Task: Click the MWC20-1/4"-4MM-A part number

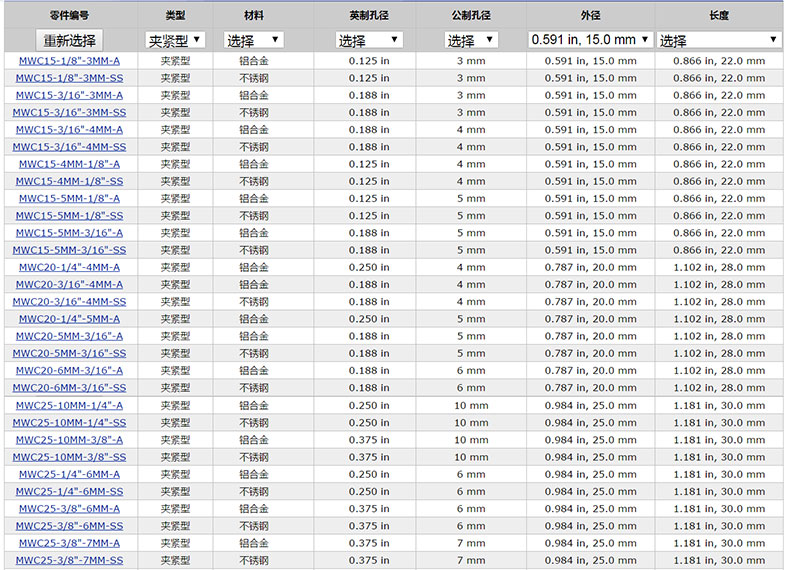Action: (69, 267)
